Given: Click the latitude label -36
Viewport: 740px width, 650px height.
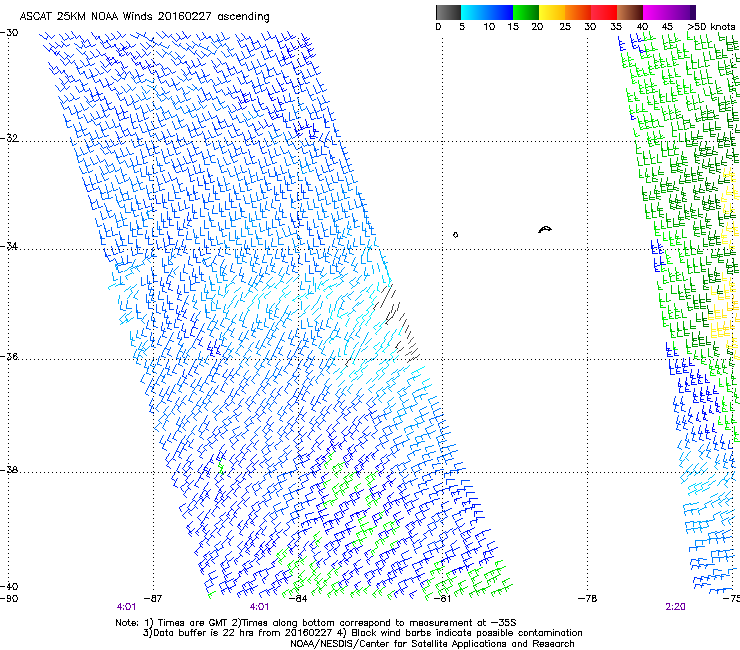Looking at the screenshot, I should (9, 356).
